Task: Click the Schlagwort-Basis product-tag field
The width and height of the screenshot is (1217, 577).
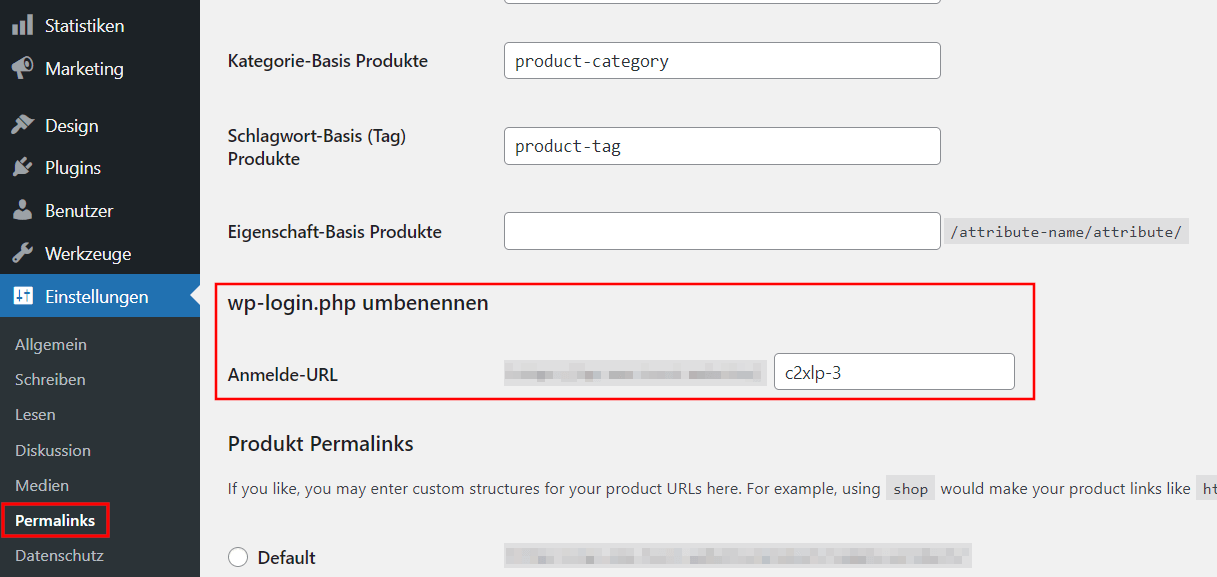Action: 722,146
